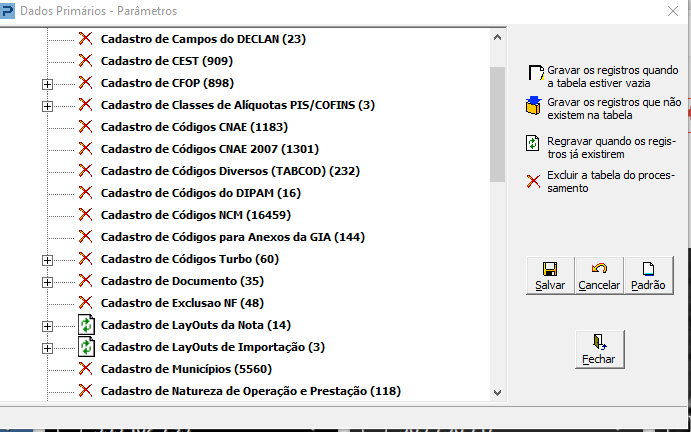Click red X icon beside Códigos Turbo

pyautogui.click(x=85, y=259)
